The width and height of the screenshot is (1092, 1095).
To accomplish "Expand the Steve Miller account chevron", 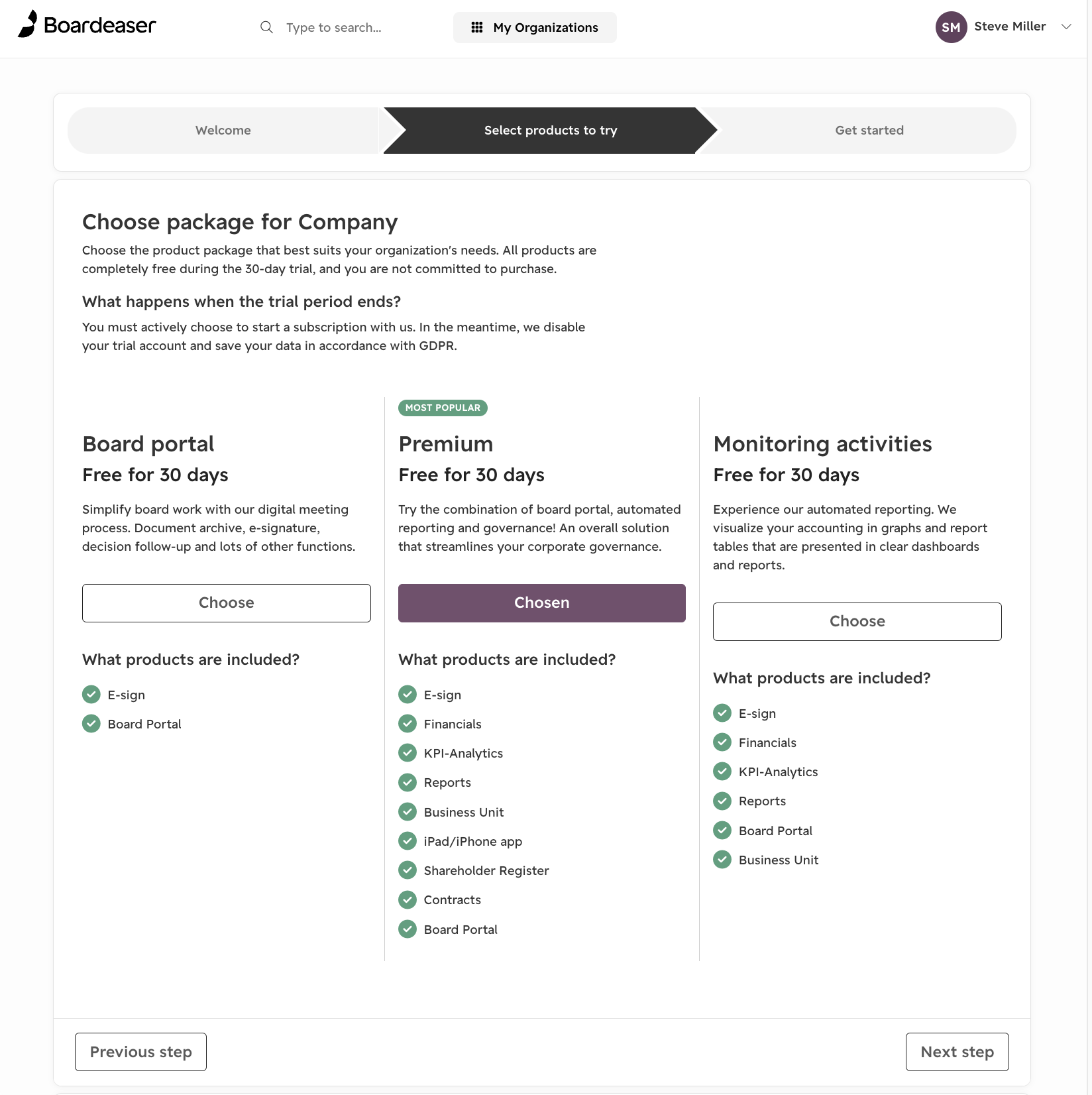I will [1066, 27].
